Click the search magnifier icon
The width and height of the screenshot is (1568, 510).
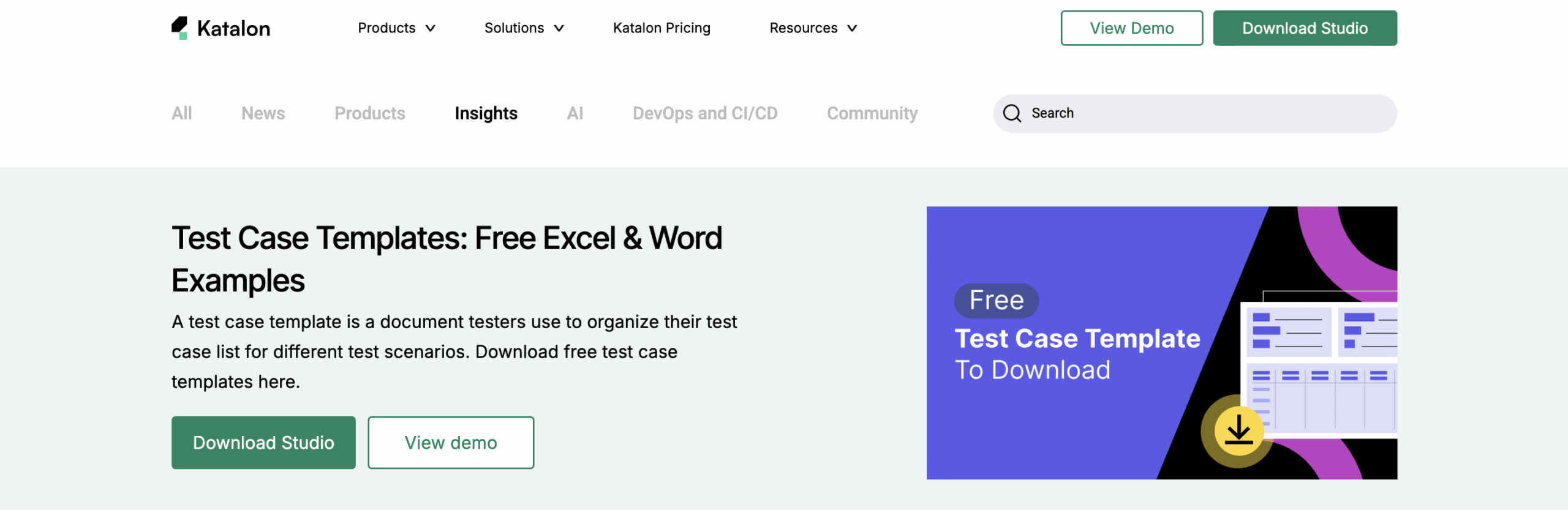click(1012, 113)
